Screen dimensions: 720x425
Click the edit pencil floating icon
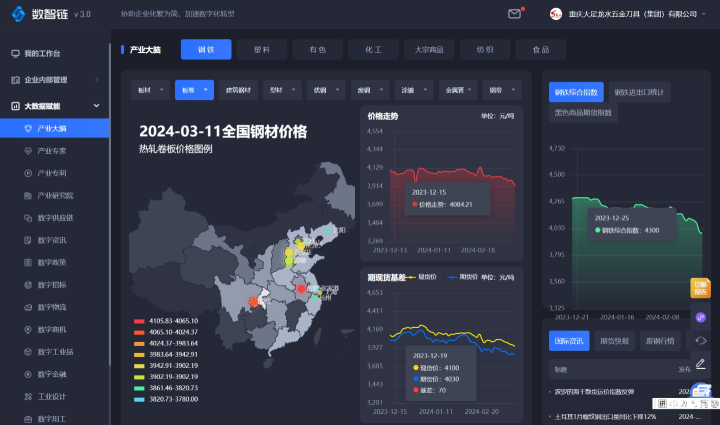pyautogui.click(x=701, y=363)
